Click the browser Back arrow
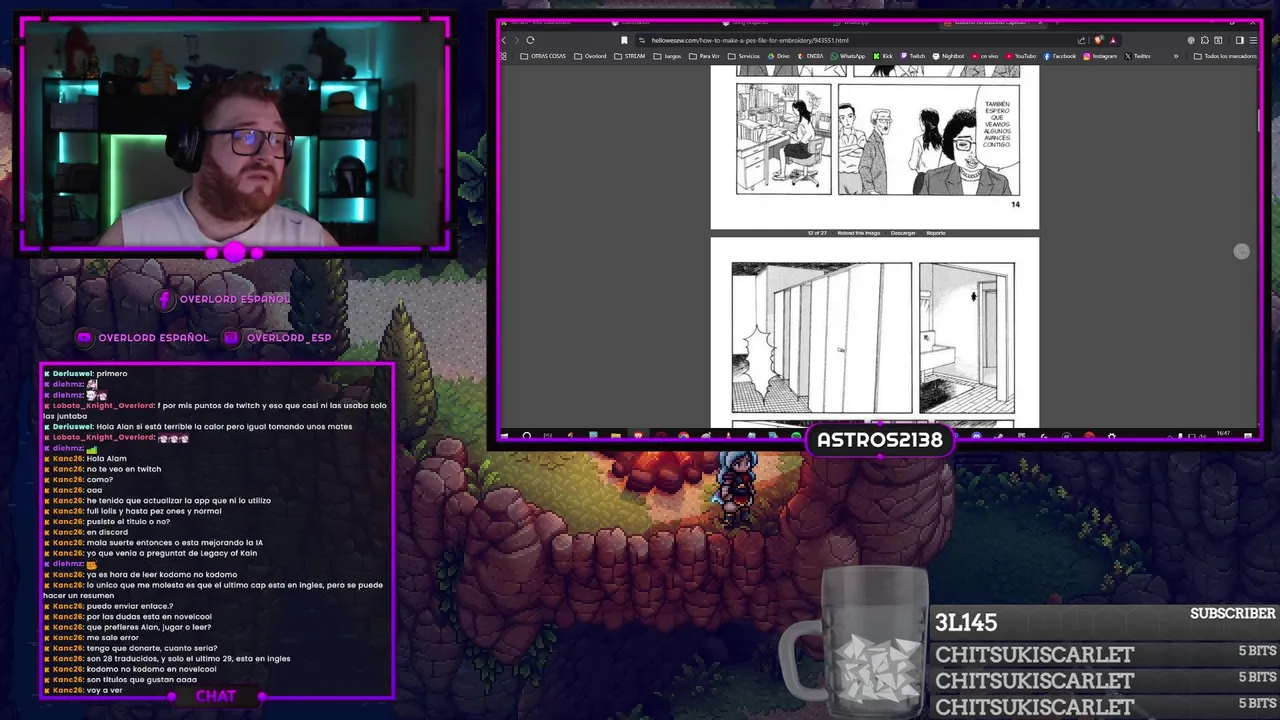 504,40
